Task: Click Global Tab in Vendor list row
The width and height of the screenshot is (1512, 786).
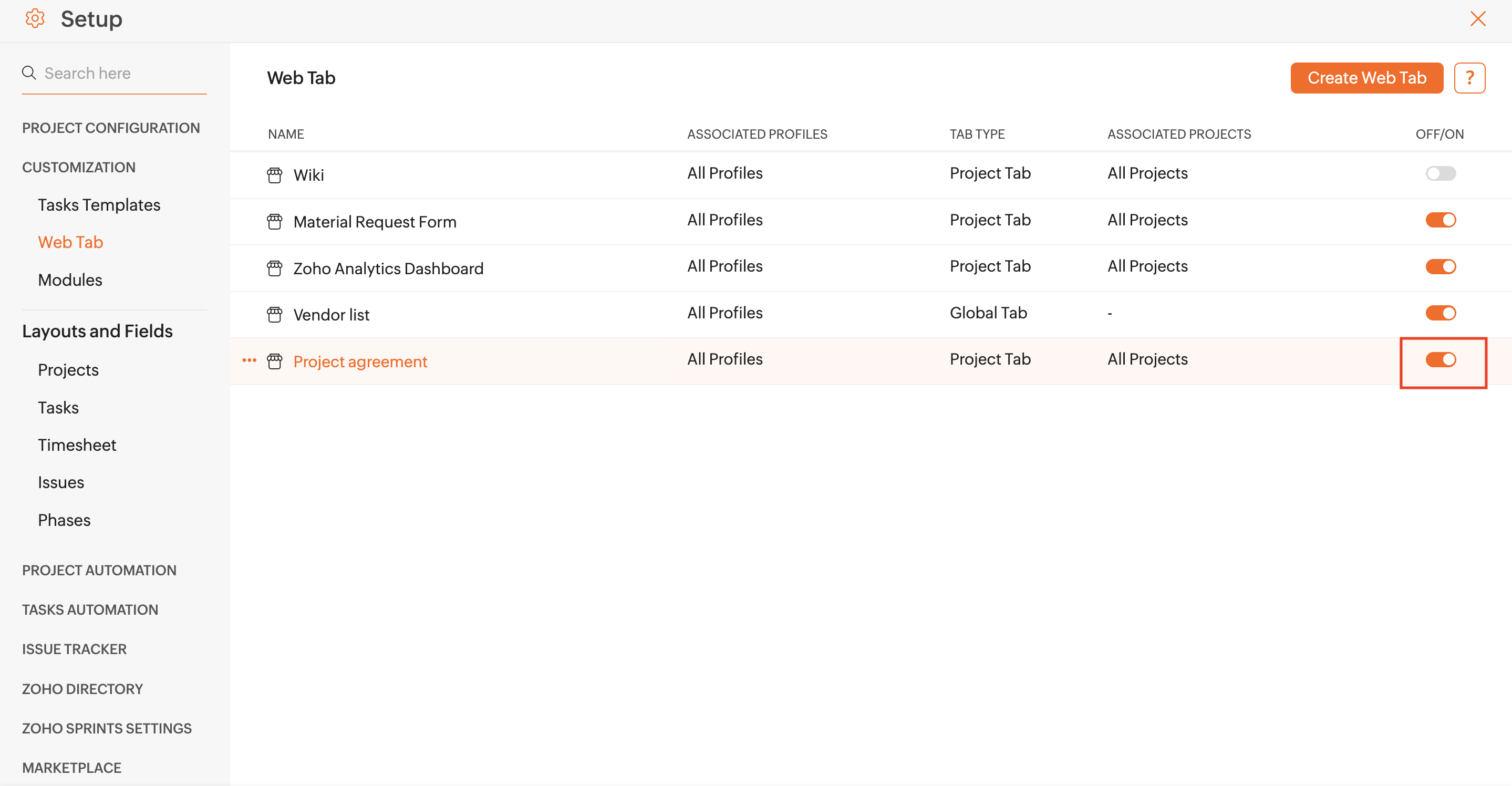Action: [988, 313]
